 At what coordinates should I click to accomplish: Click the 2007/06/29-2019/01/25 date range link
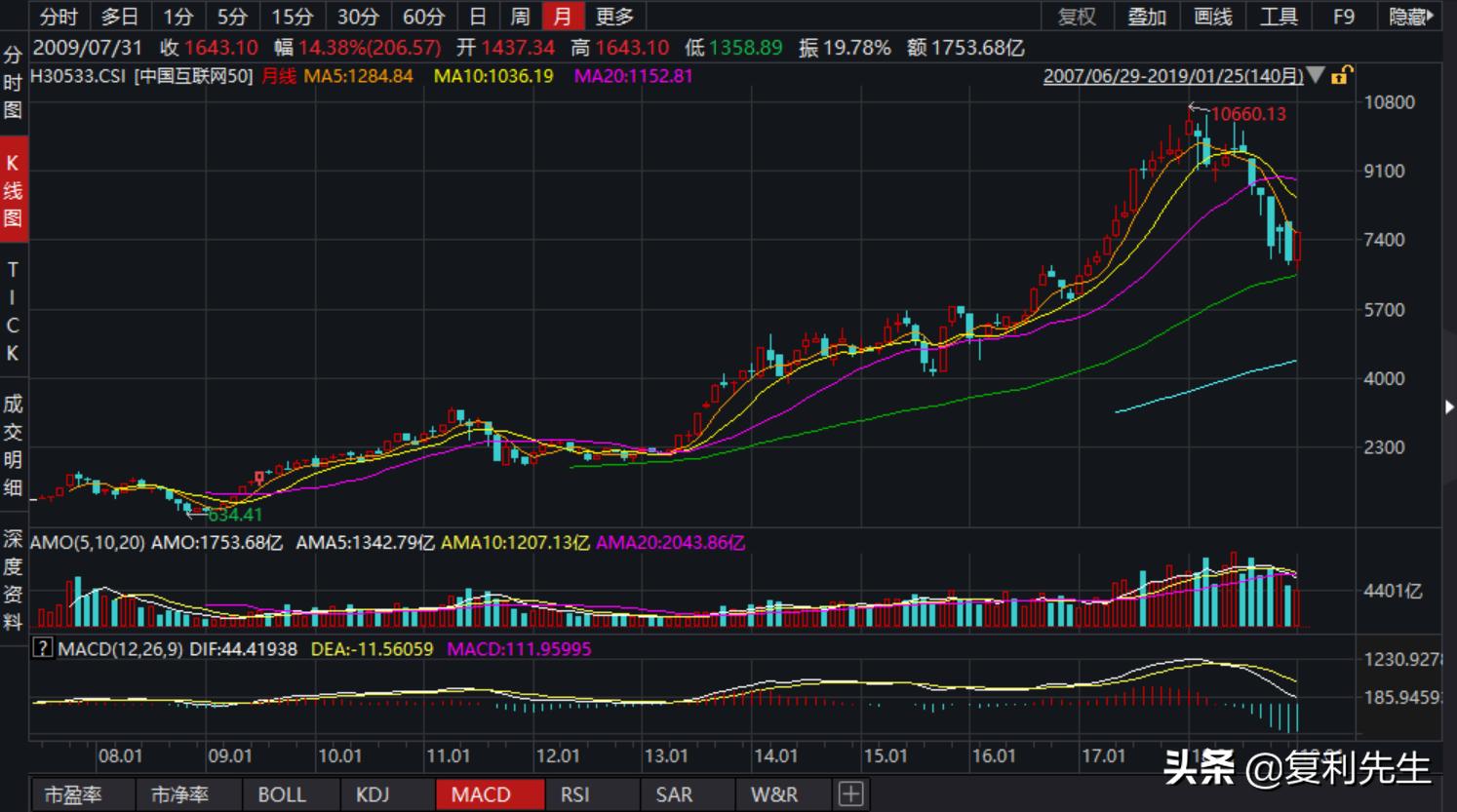tap(1173, 76)
